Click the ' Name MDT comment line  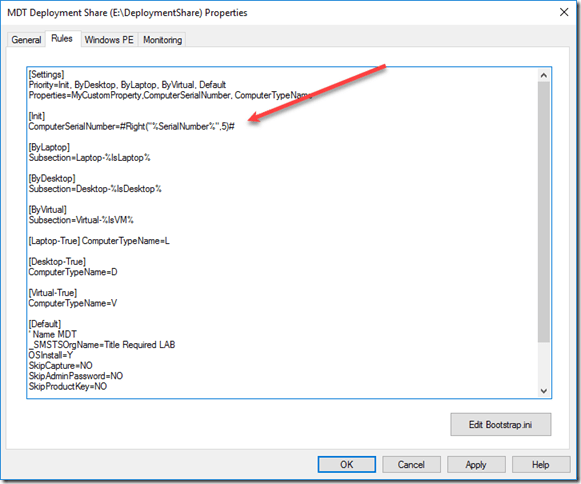point(53,334)
